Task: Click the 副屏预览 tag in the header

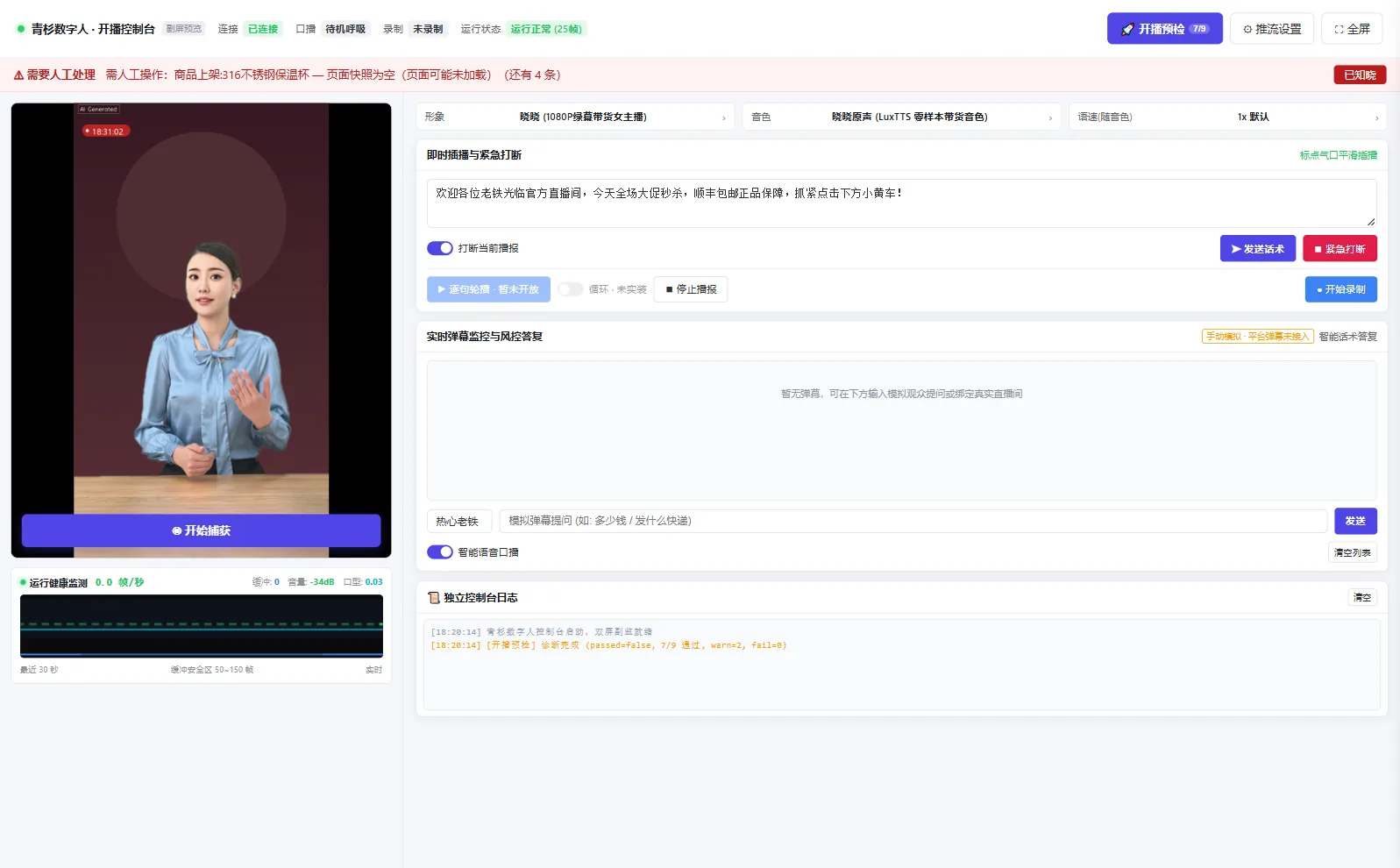Action: pyautogui.click(x=184, y=29)
